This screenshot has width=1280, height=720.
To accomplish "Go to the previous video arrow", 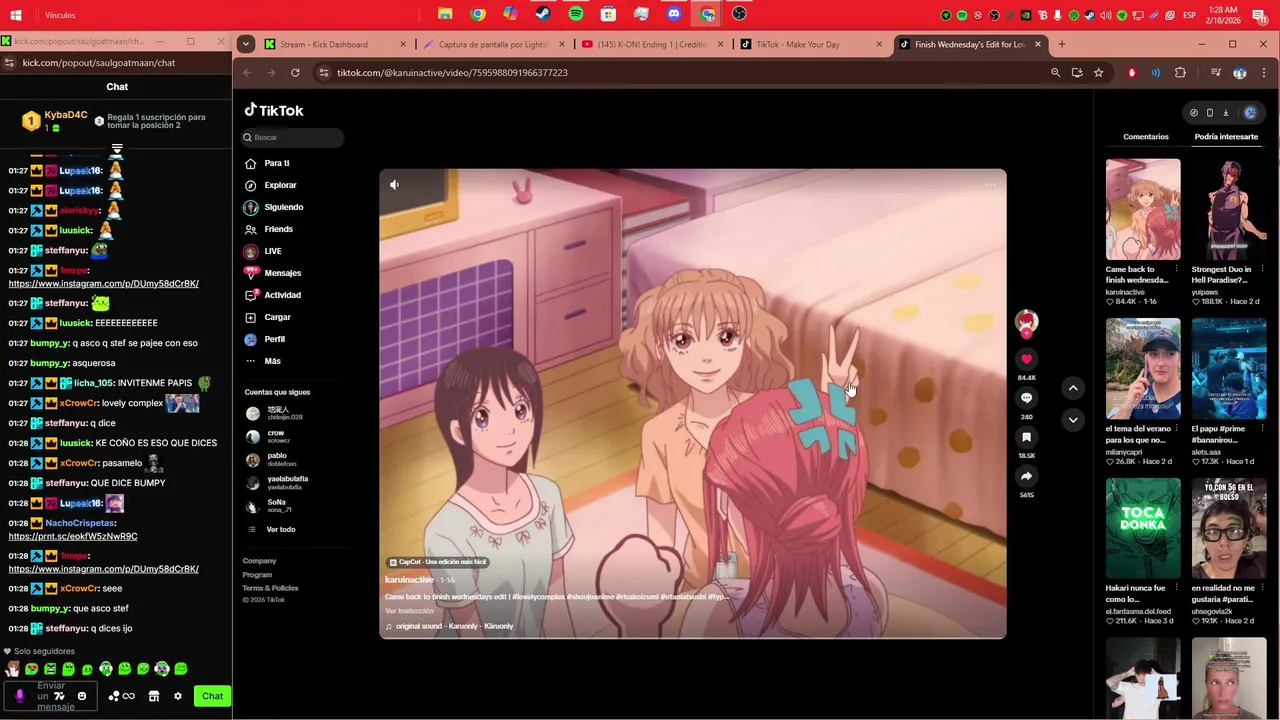I will pyautogui.click(x=1073, y=388).
